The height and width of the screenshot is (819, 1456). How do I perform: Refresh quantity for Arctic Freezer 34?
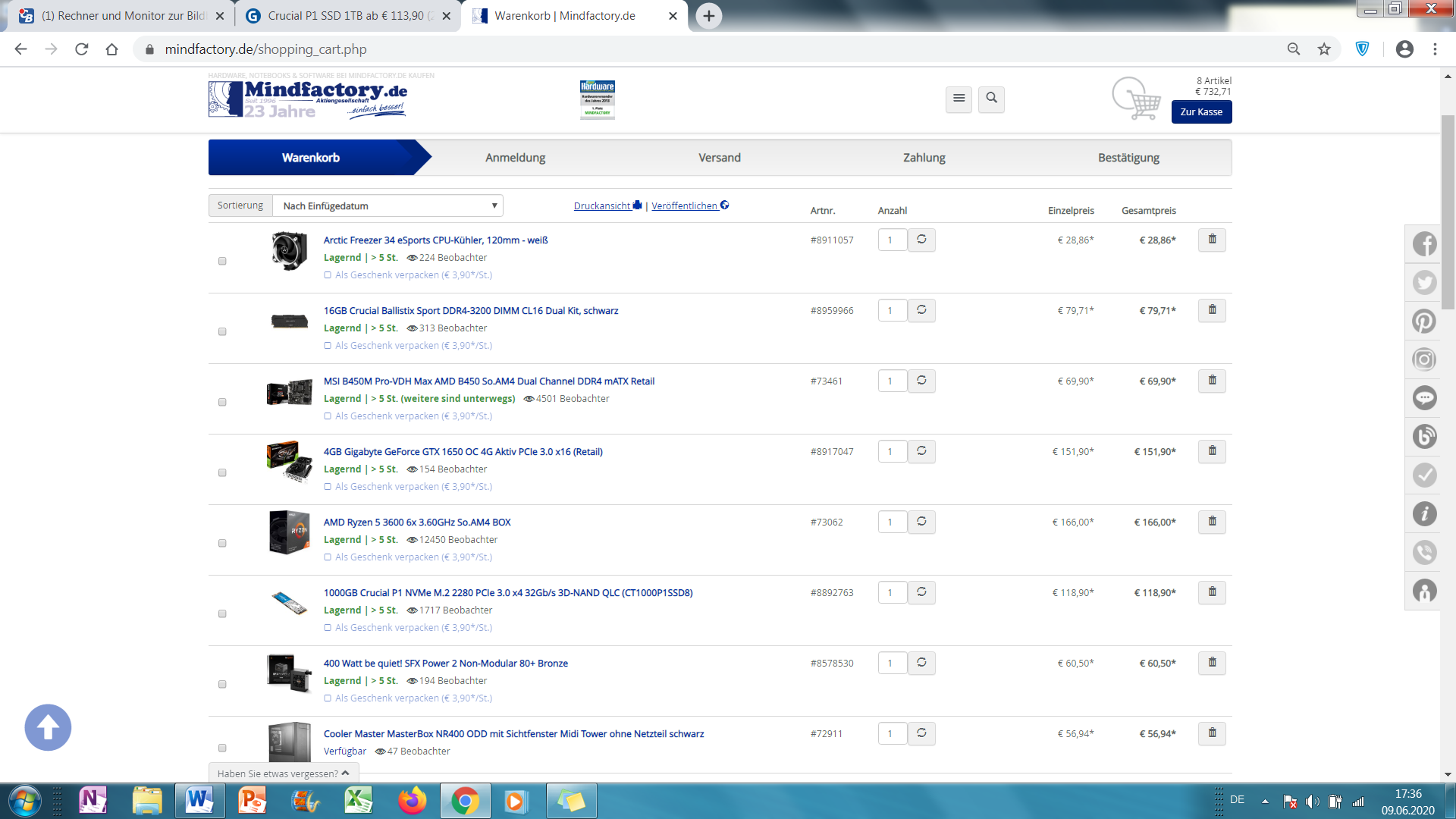click(921, 240)
